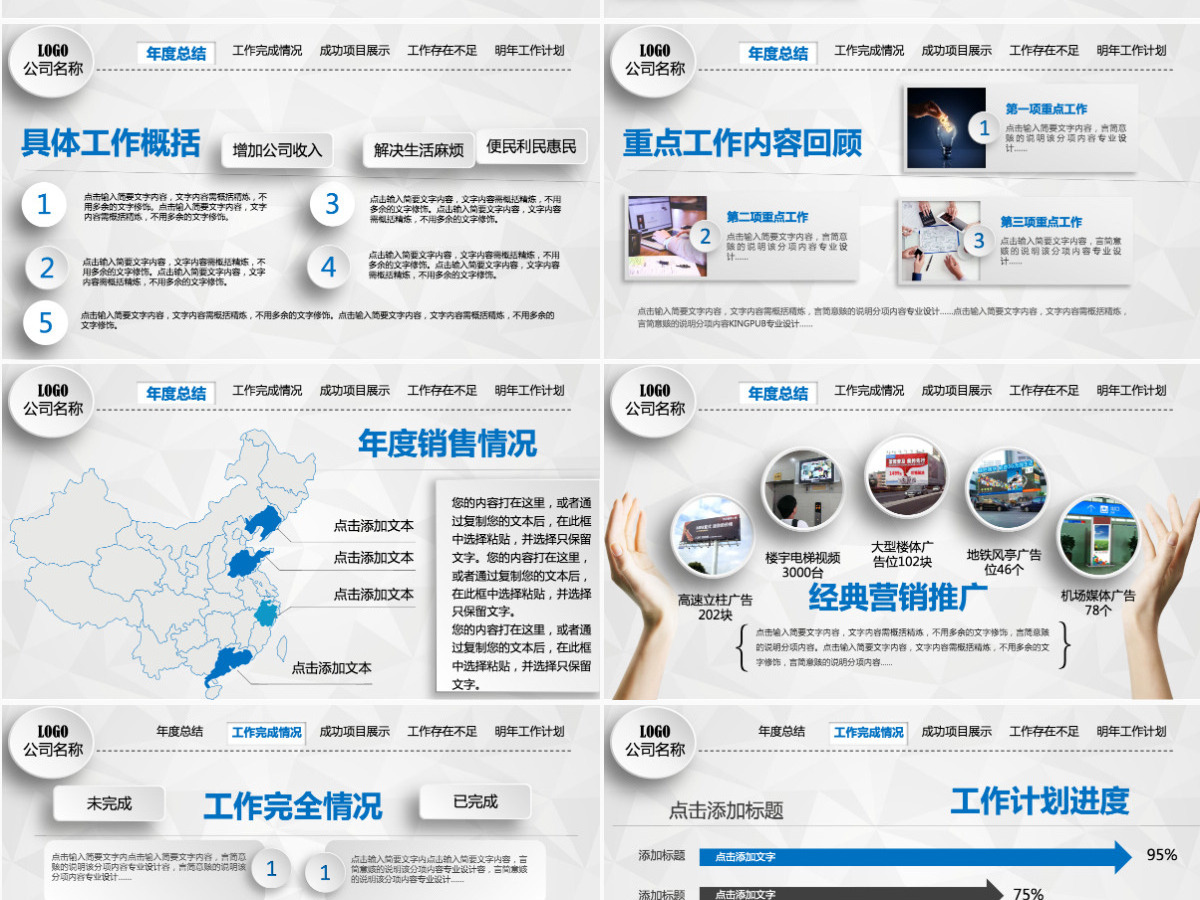This screenshot has width=1200, height=900.
Task: Click the dark 75% progress arrow bar
Action: tap(850, 893)
